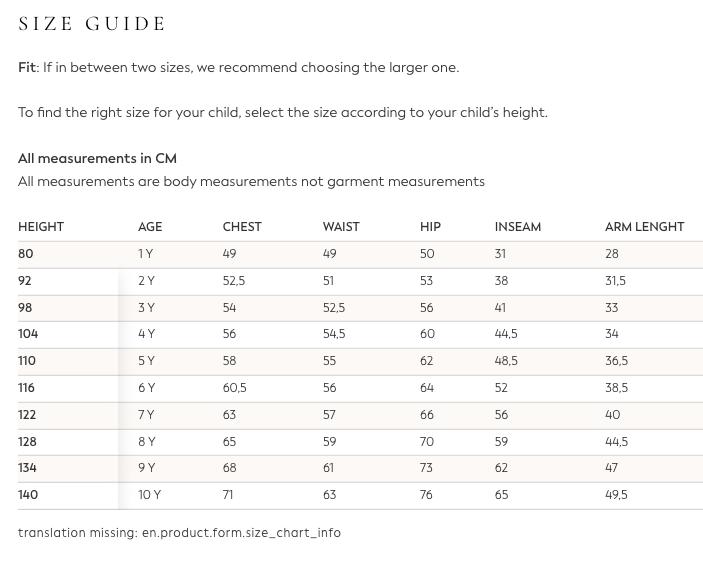Click the SIZE GUIDE heading
Screen dimensions: 703x569
coord(92,24)
